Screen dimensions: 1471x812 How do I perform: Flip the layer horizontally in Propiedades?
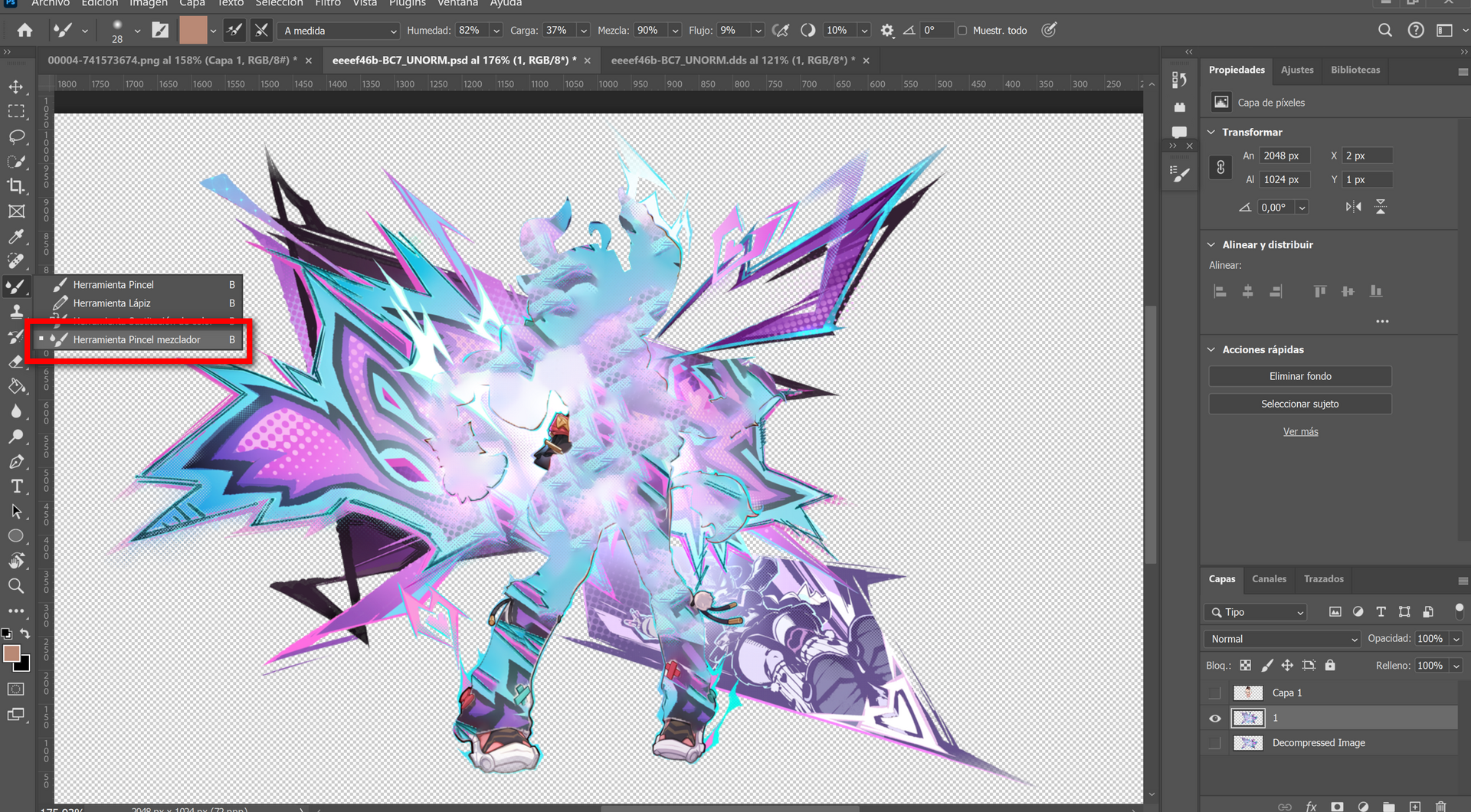[x=1354, y=207]
